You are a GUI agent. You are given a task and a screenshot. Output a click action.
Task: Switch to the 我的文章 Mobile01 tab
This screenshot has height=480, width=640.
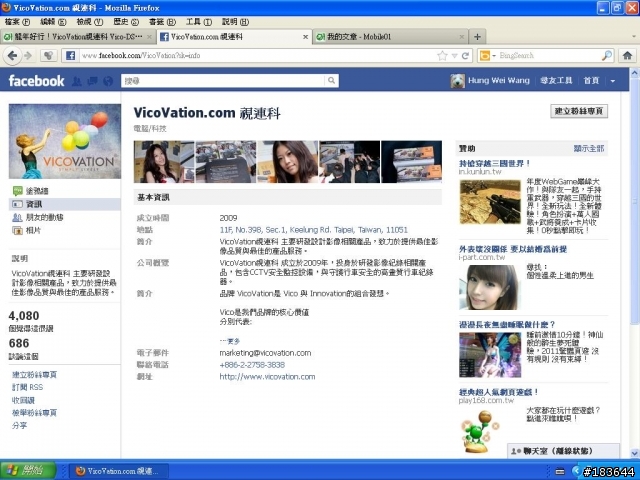[391, 37]
